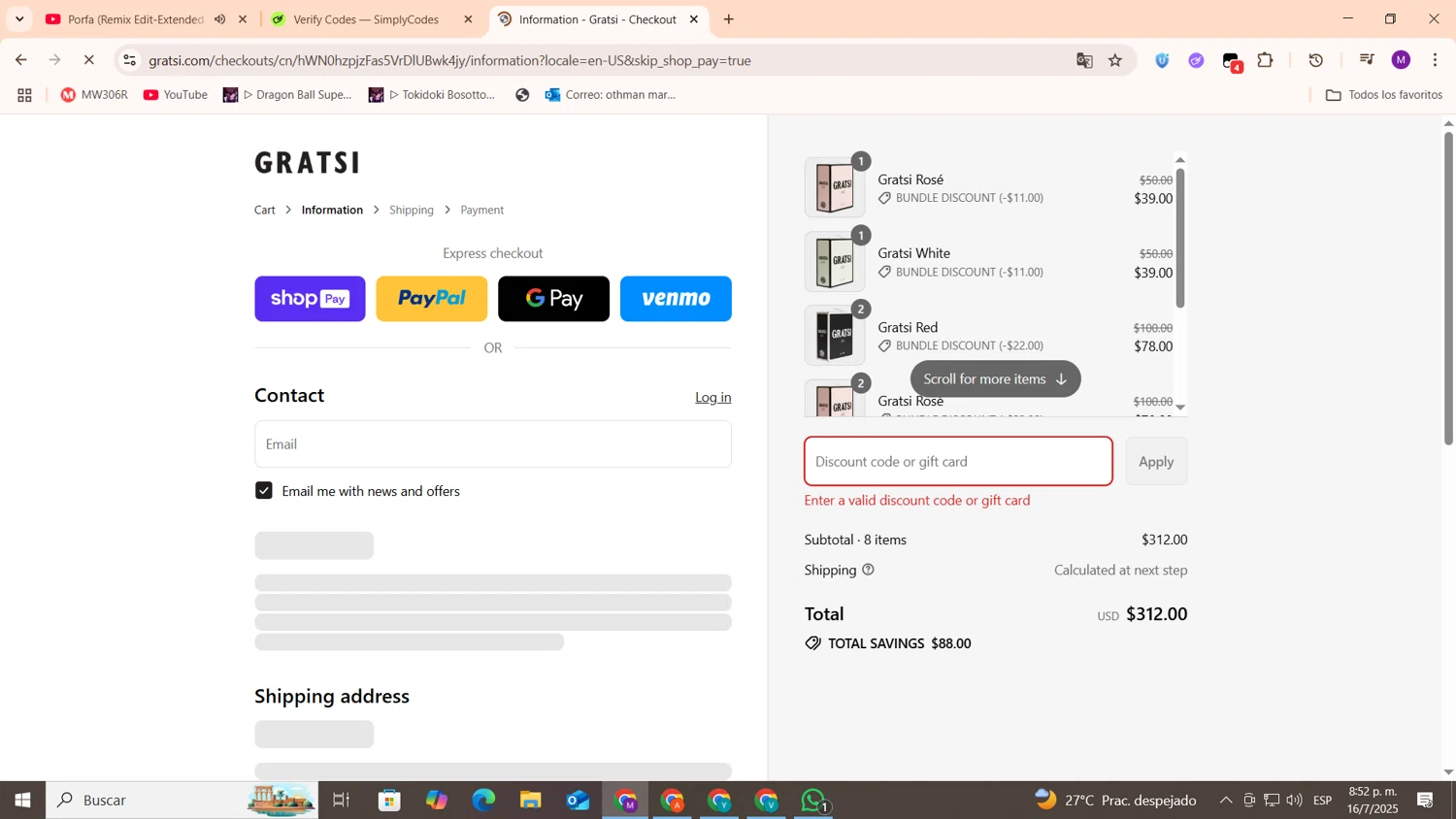Go to Cart breadcrumb
Image resolution: width=1456 pixels, height=819 pixels.
pos(265,210)
